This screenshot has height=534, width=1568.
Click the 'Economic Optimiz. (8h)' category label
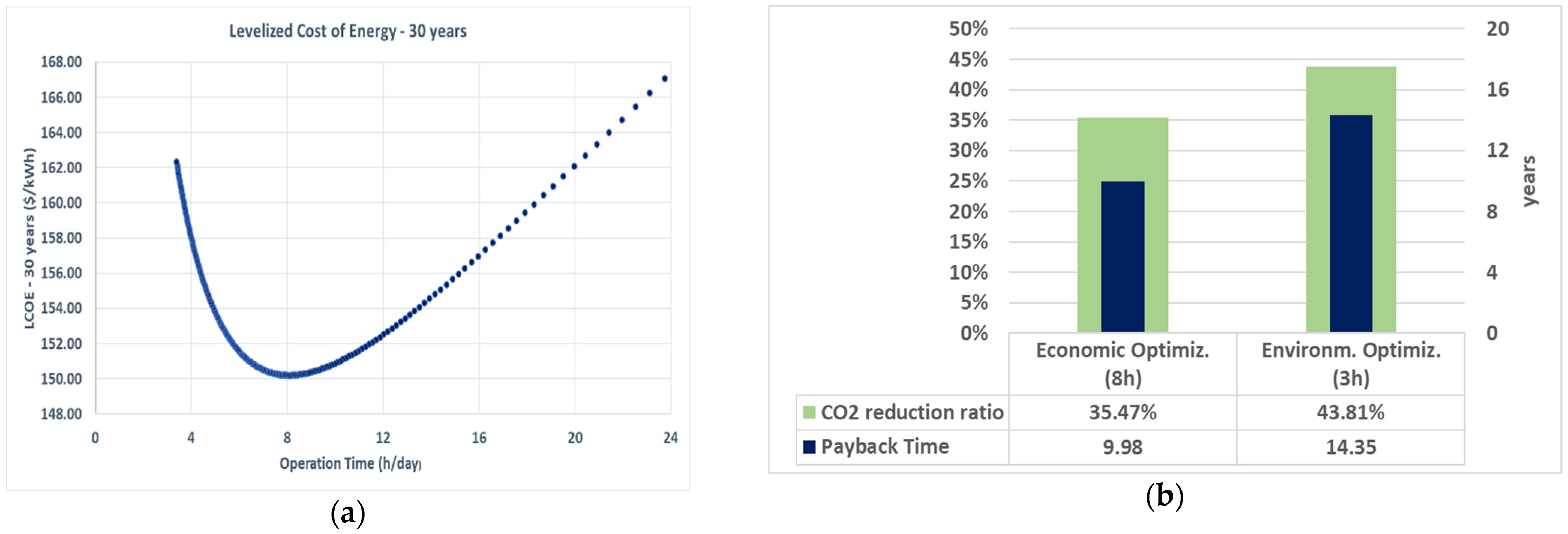pyautogui.click(x=1122, y=363)
